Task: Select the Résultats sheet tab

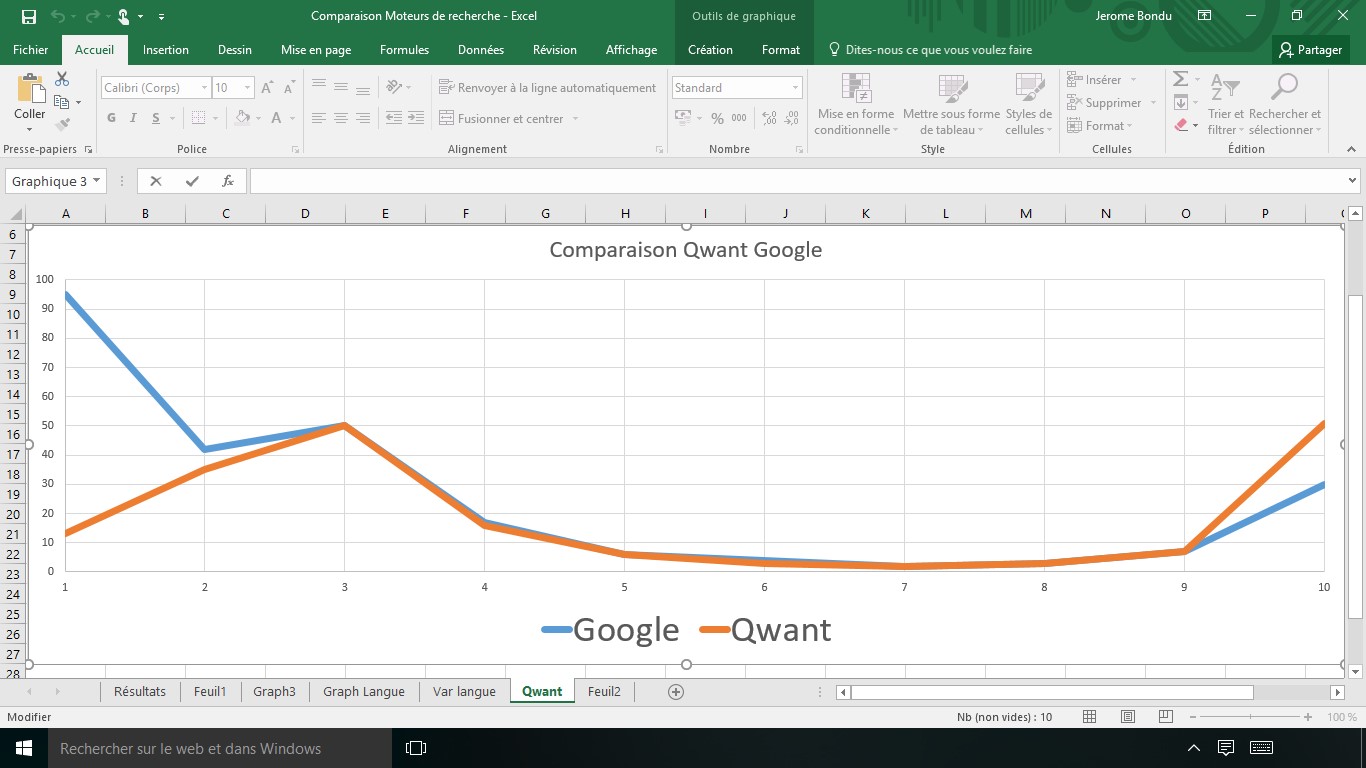Action: [x=140, y=691]
